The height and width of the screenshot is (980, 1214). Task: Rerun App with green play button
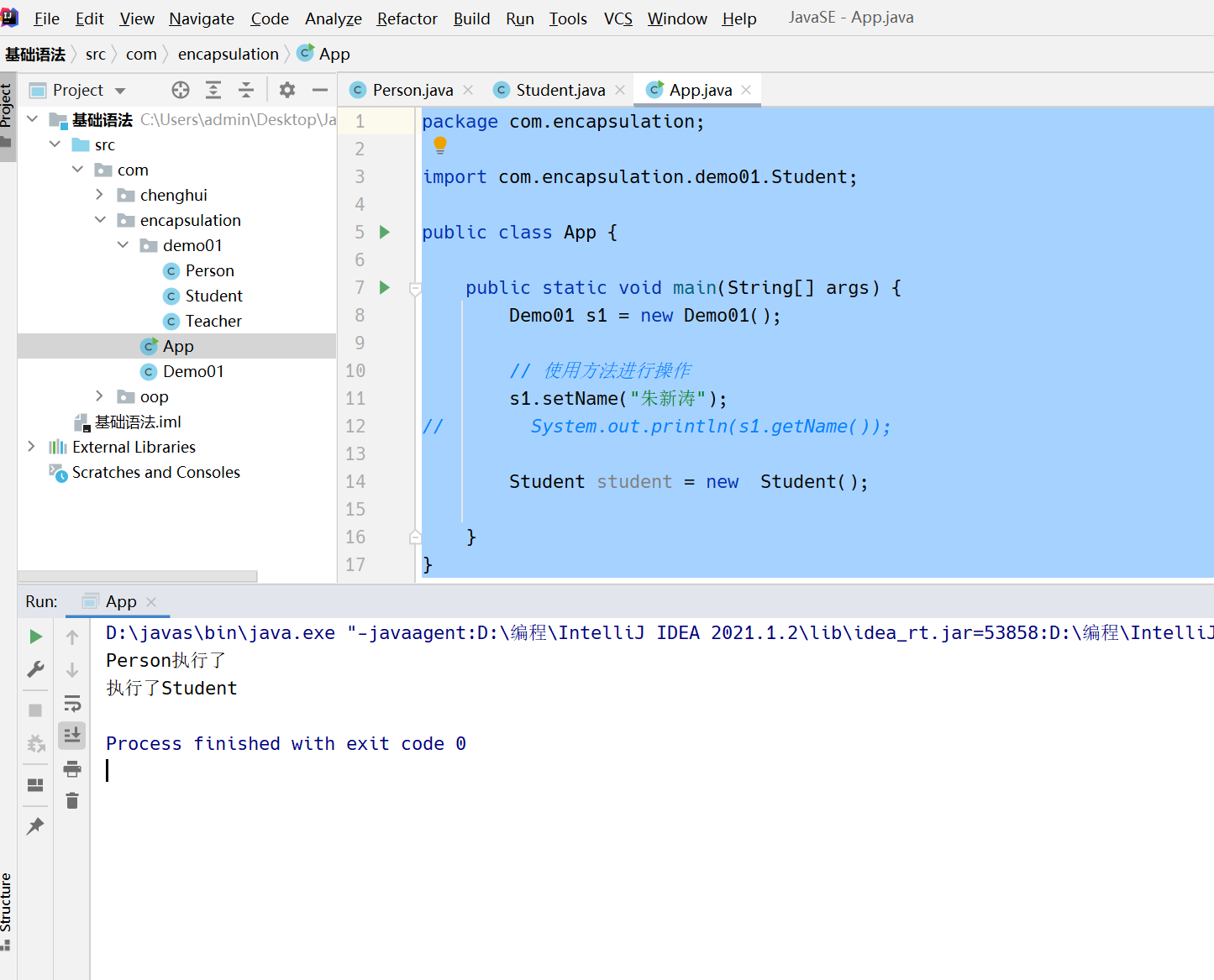click(35, 637)
